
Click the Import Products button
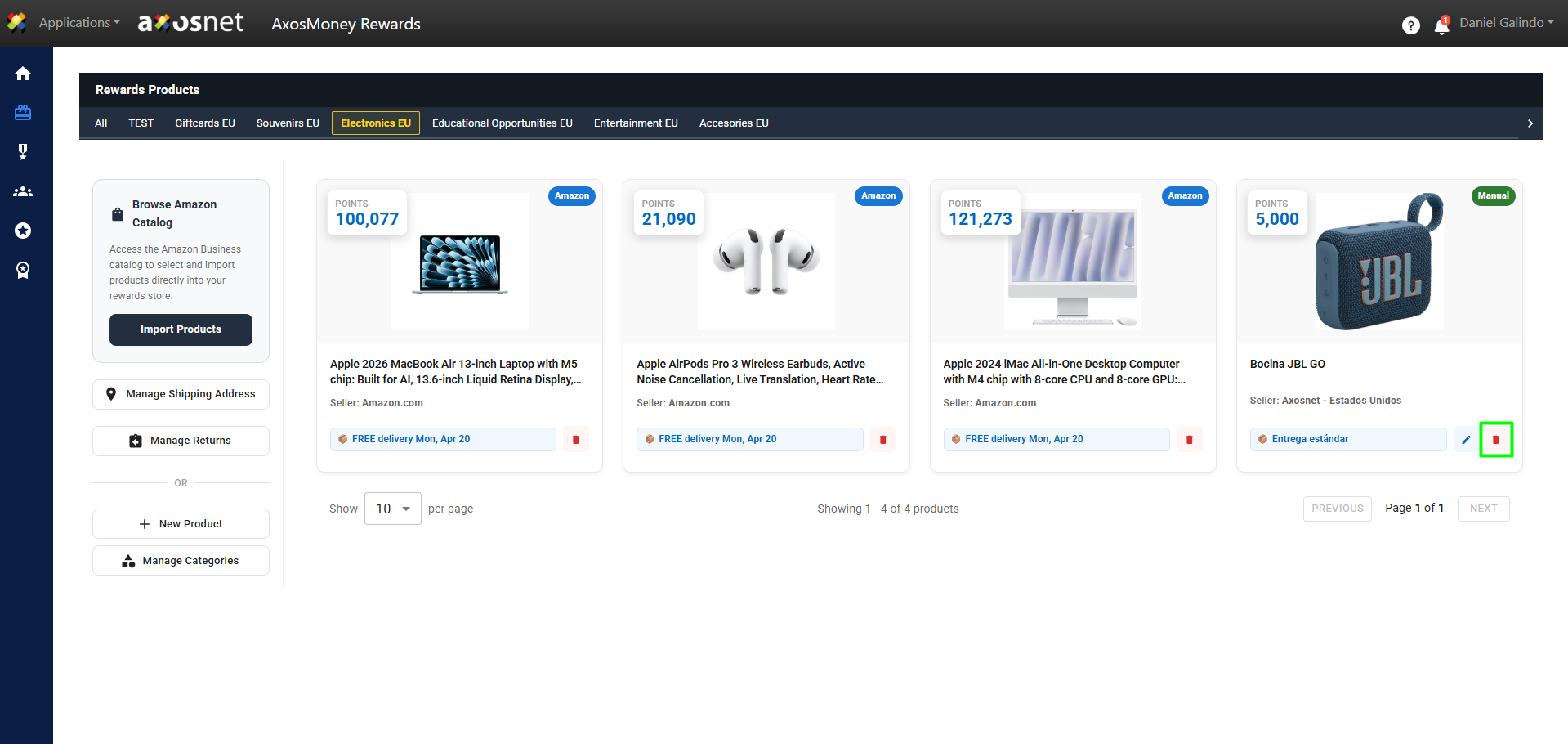[x=181, y=329]
